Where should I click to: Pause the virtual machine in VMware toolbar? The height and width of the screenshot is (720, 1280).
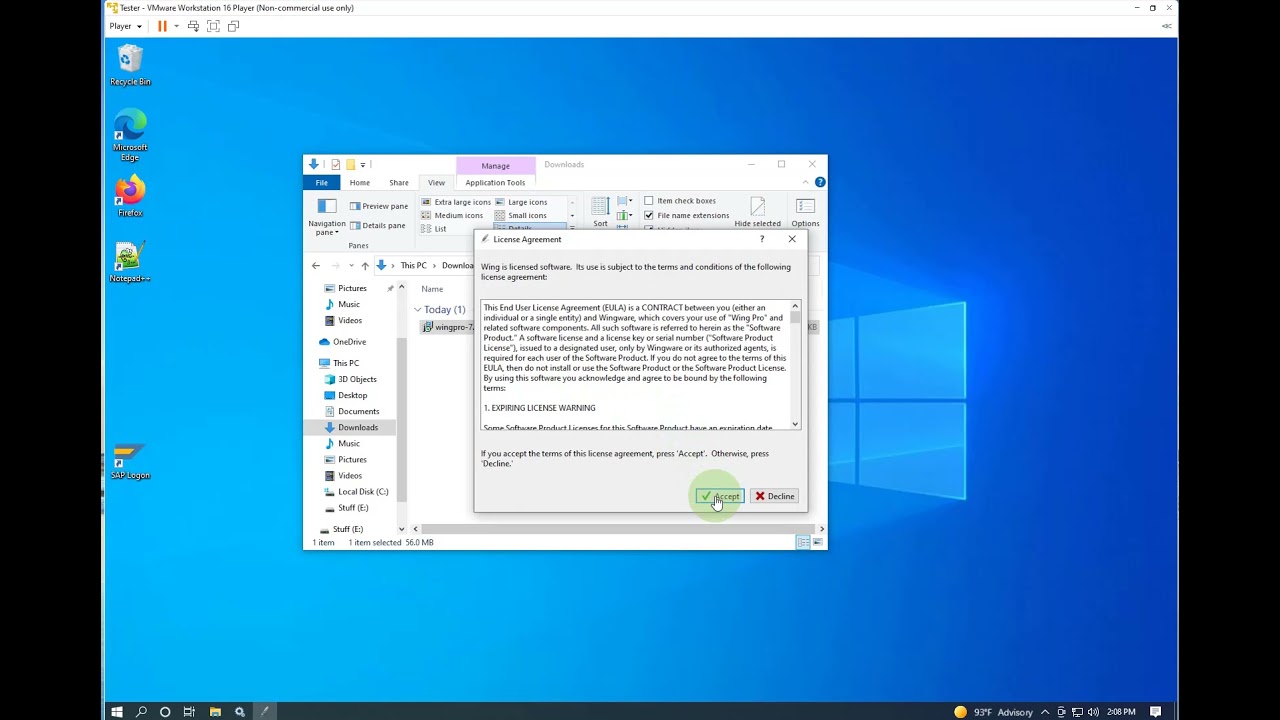[162, 26]
